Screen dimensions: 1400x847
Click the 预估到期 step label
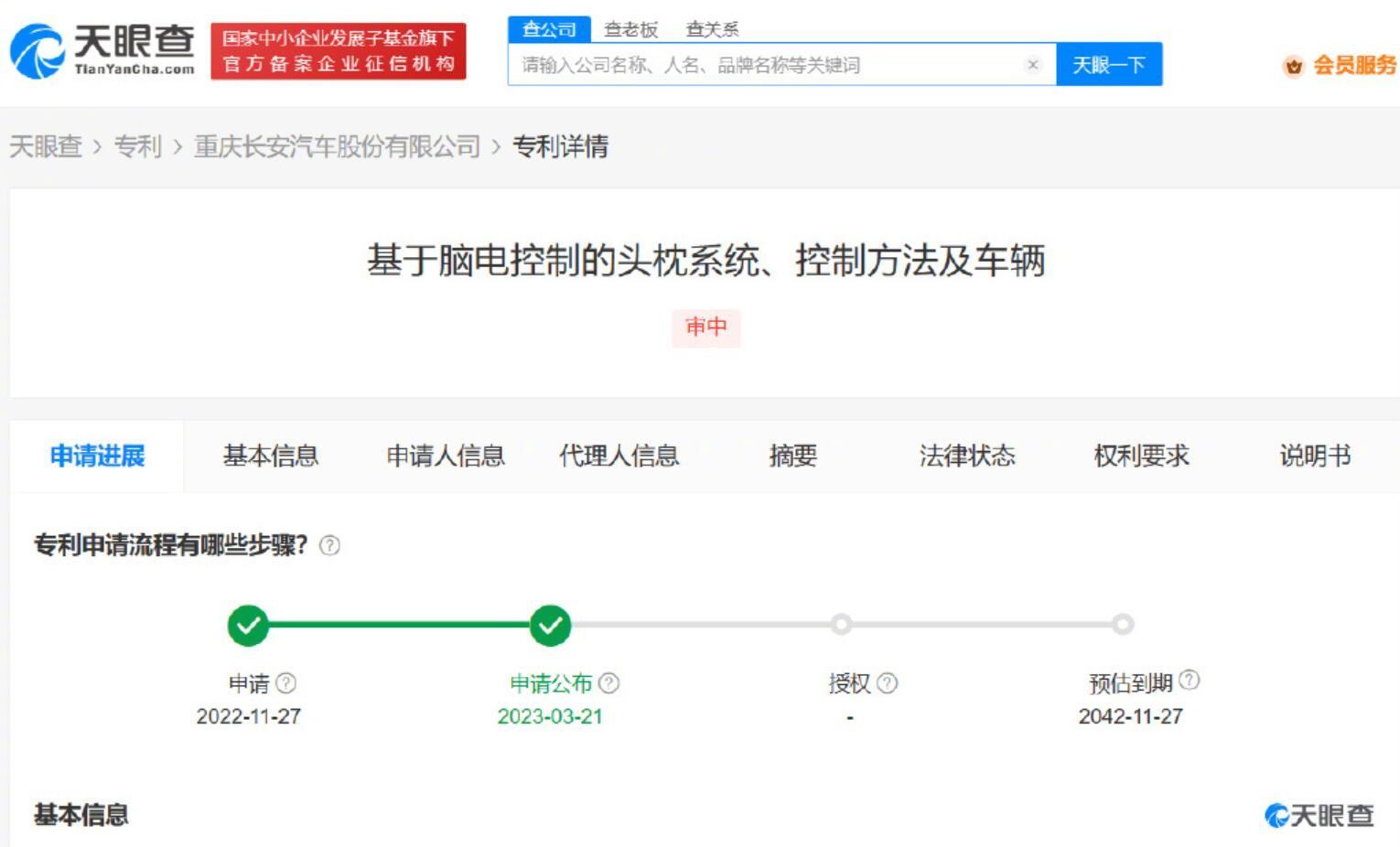click(1130, 683)
